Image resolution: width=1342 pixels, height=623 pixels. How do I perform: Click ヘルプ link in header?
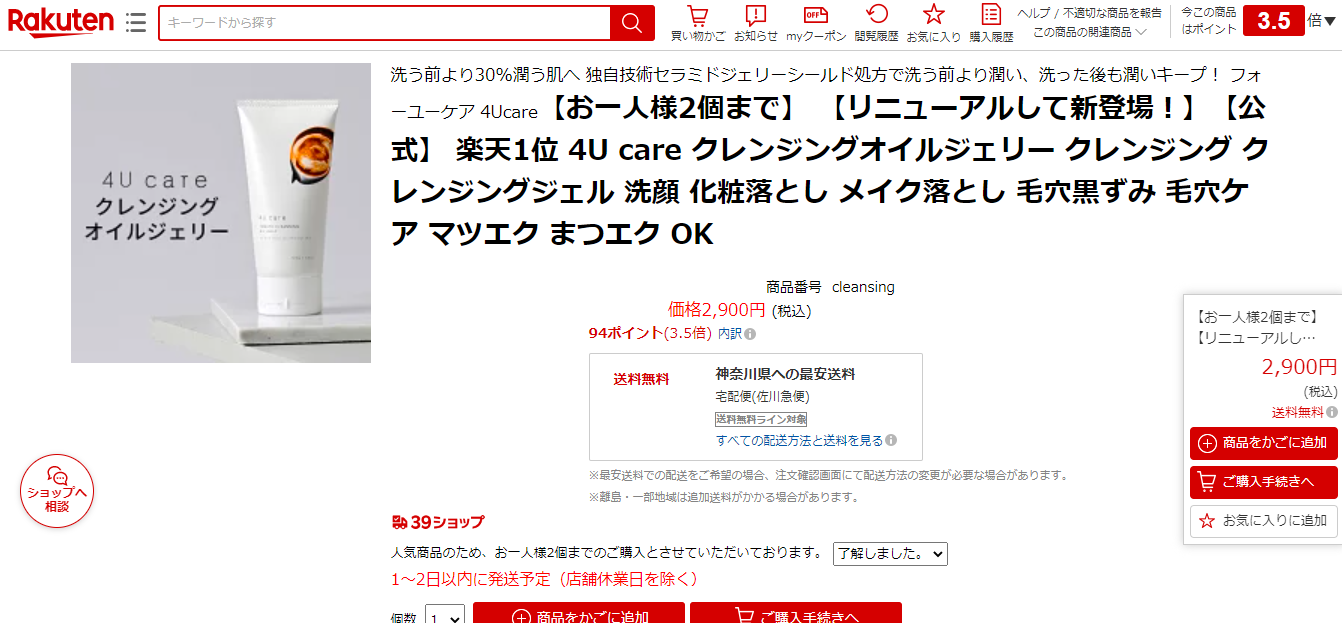click(x=1034, y=13)
